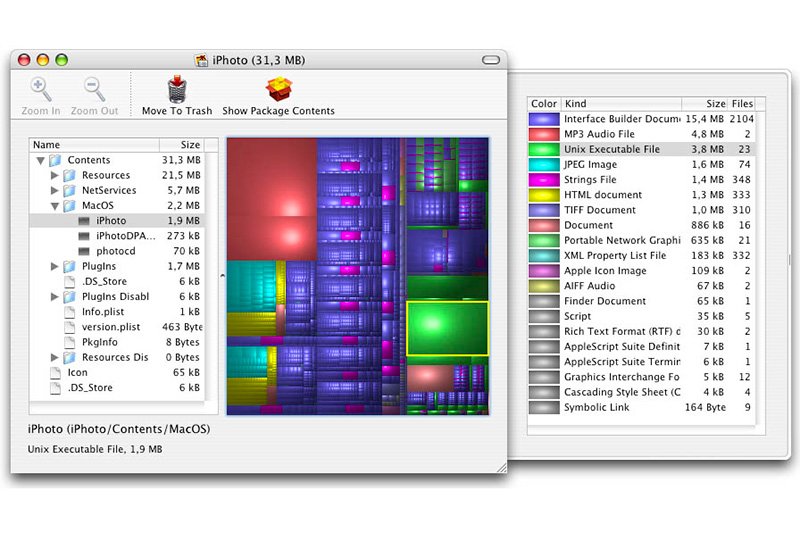Click the Zoom Out magnifier icon

pyautogui.click(x=94, y=89)
